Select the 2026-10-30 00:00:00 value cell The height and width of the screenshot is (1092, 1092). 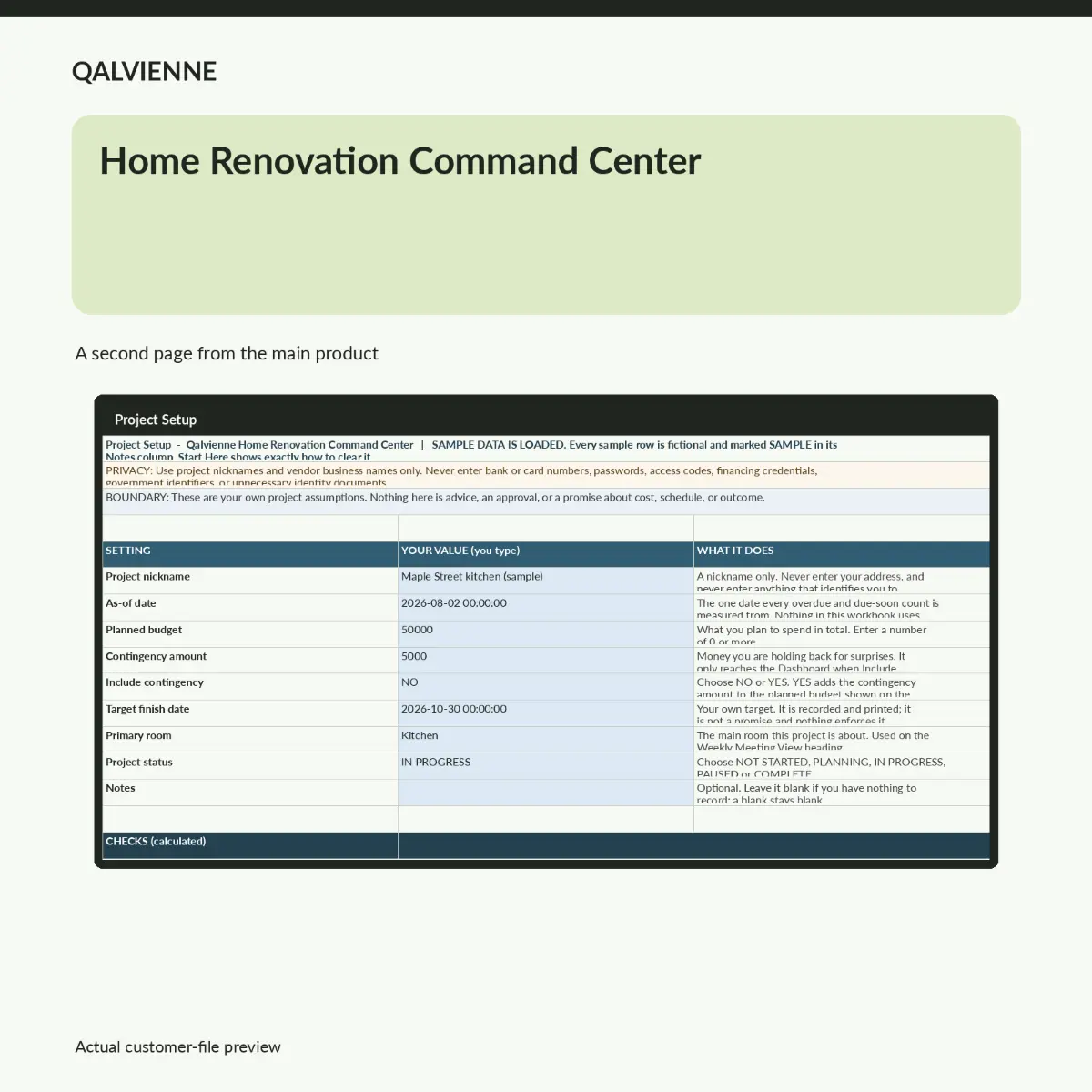tap(546, 713)
